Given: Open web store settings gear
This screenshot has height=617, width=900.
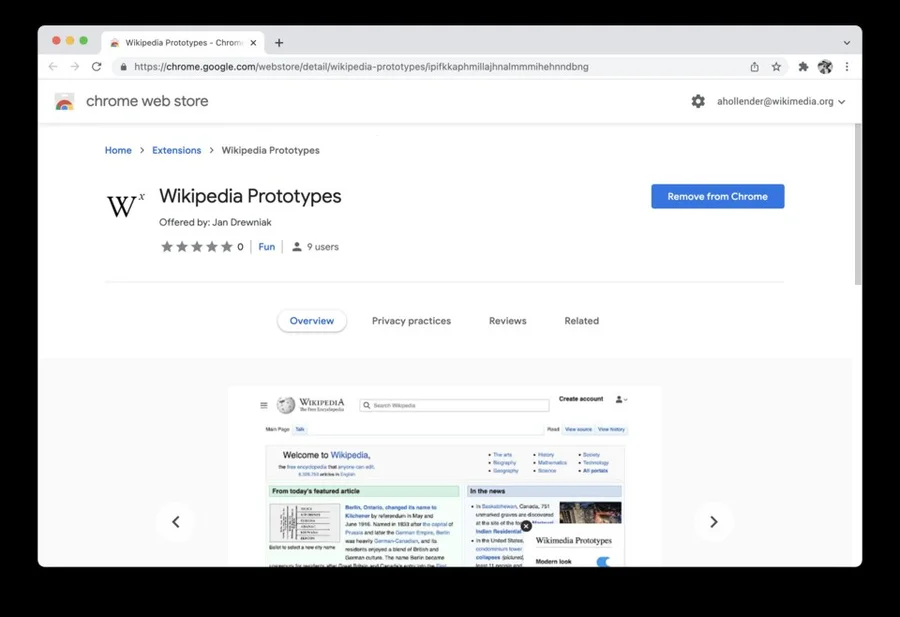Looking at the screenshot, I should coord(698,102).
